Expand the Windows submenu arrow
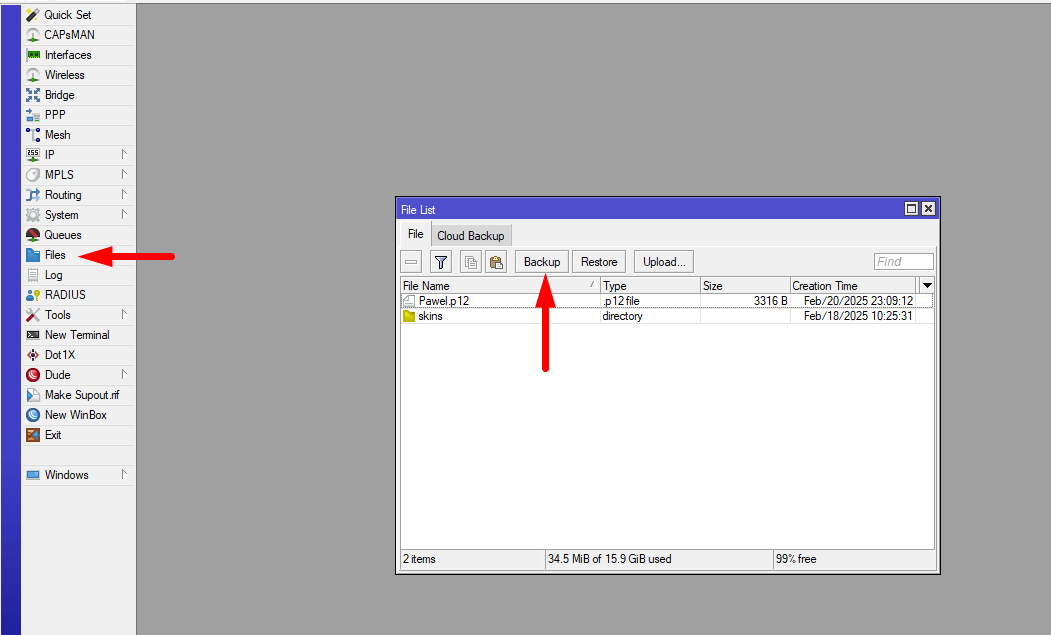 [x=124, y=474]
